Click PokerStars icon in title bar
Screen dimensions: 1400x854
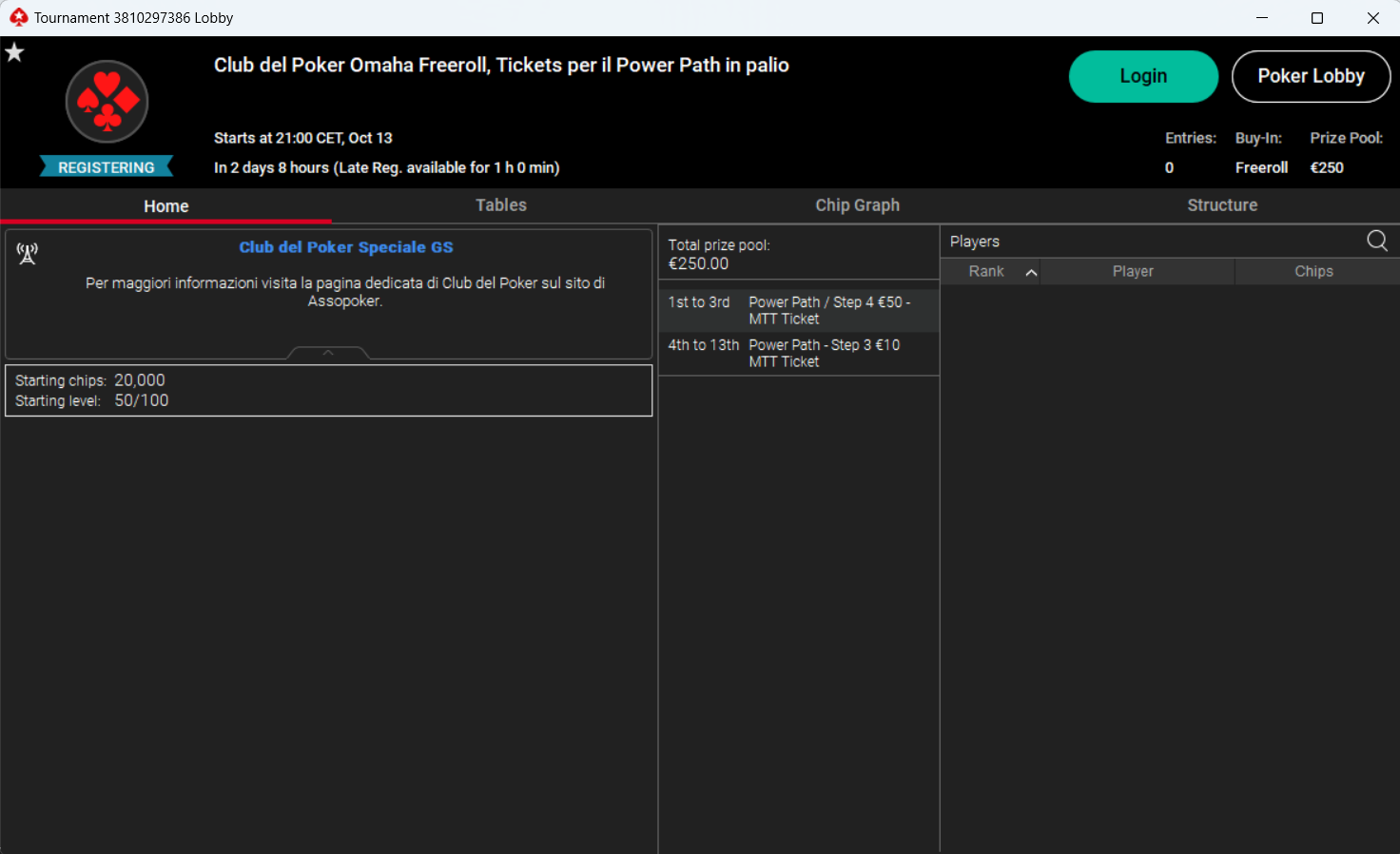19,17
